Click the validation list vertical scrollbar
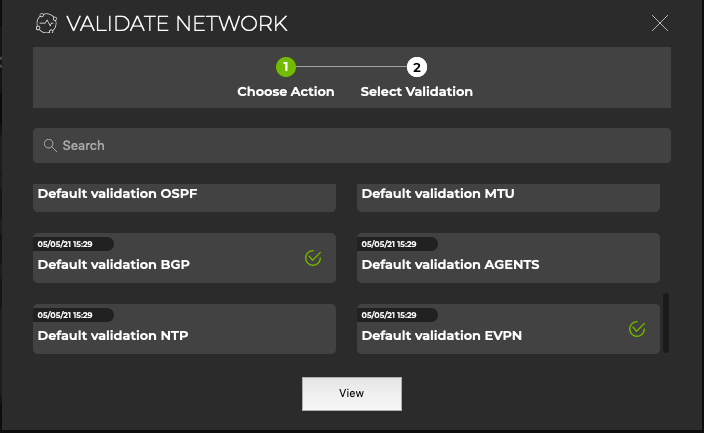The width and height of the screenshot is (704, 433). coord(666,322)
